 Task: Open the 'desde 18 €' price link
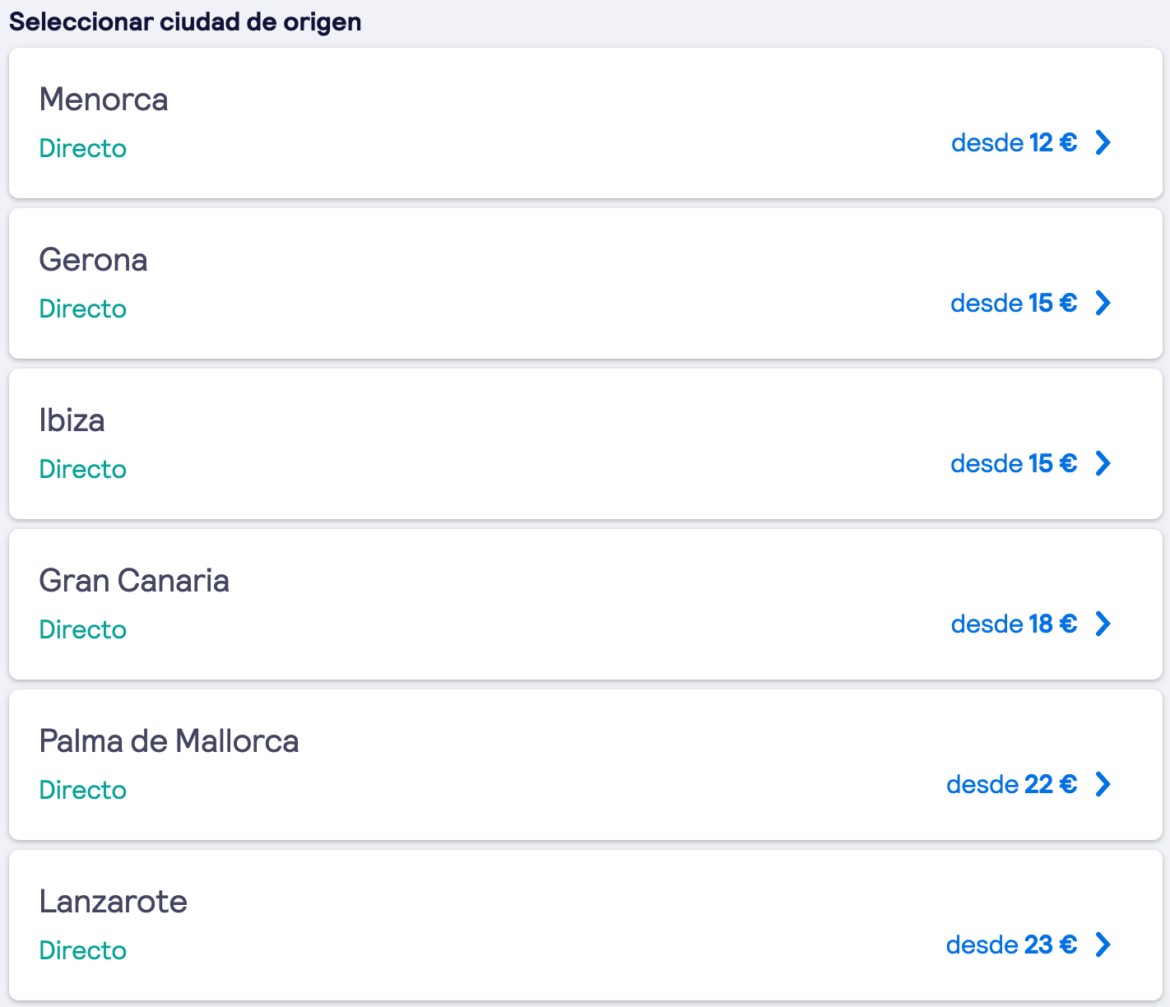click(1013, 624)
